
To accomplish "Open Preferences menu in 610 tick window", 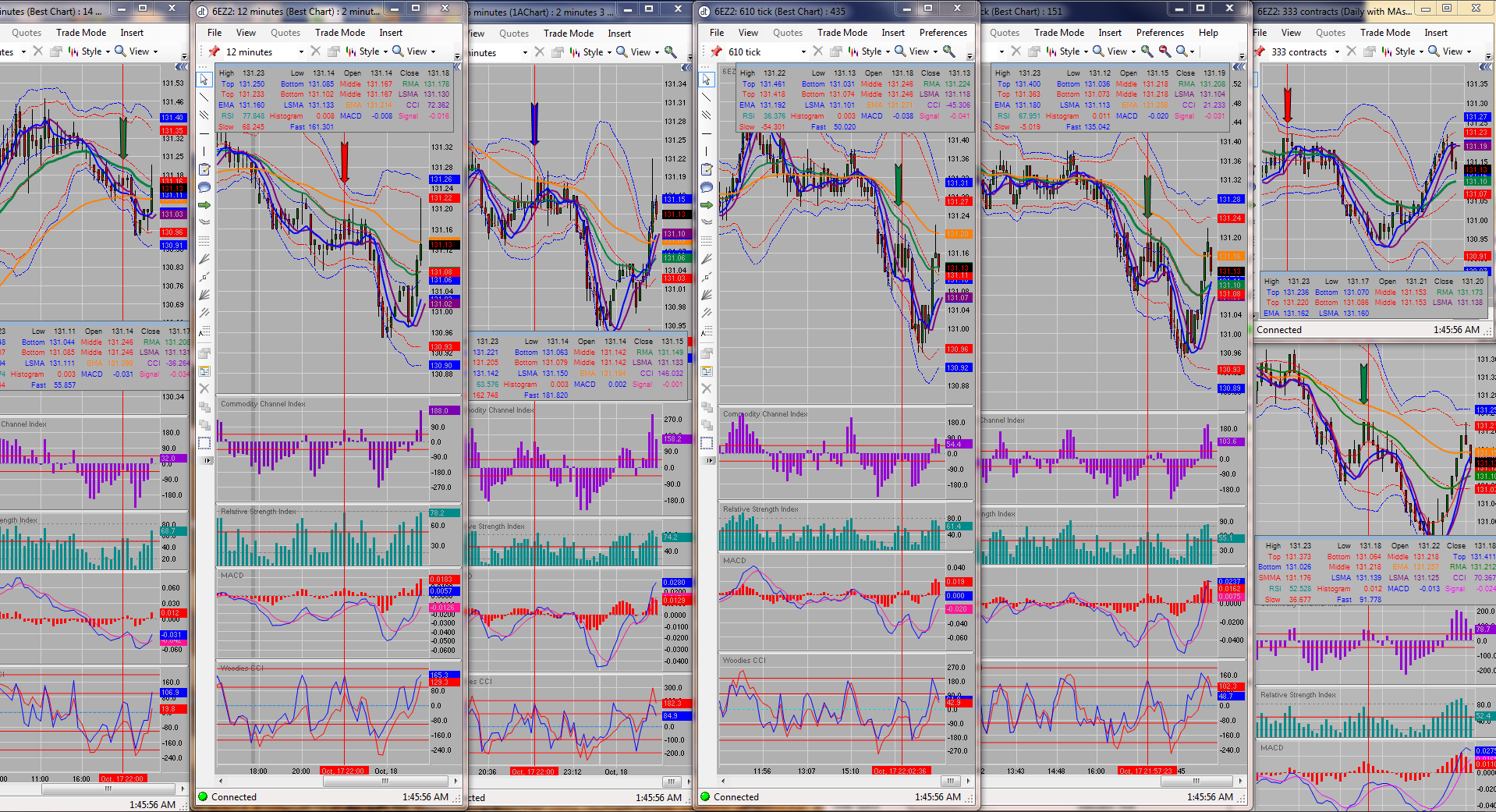I will coord(943,33).
